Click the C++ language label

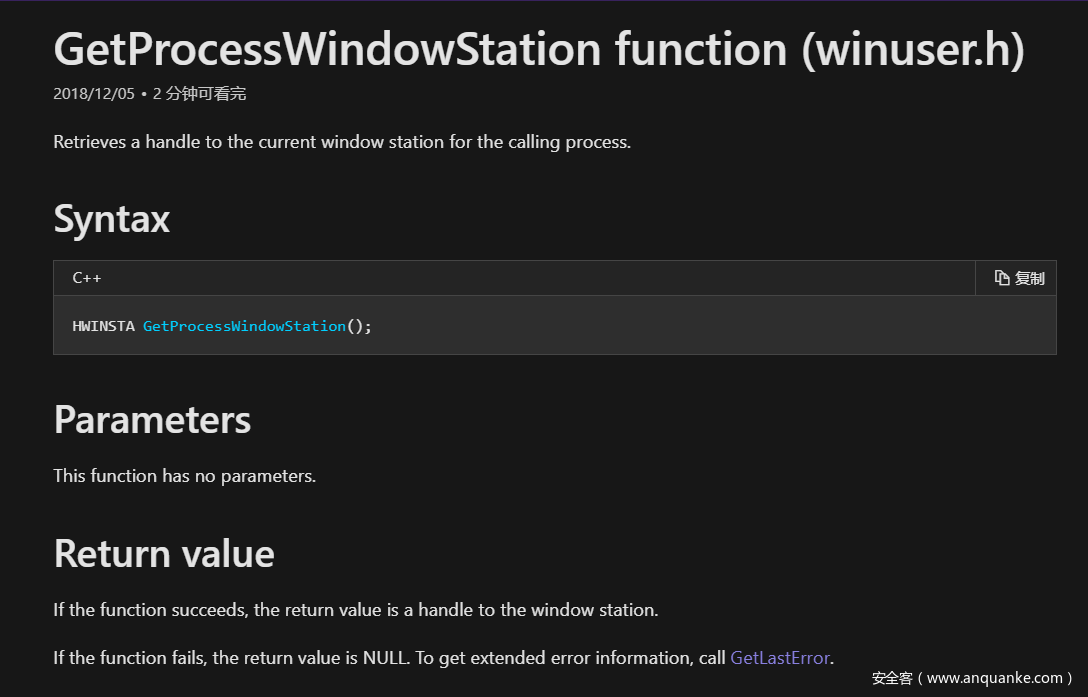pos(87,278)
